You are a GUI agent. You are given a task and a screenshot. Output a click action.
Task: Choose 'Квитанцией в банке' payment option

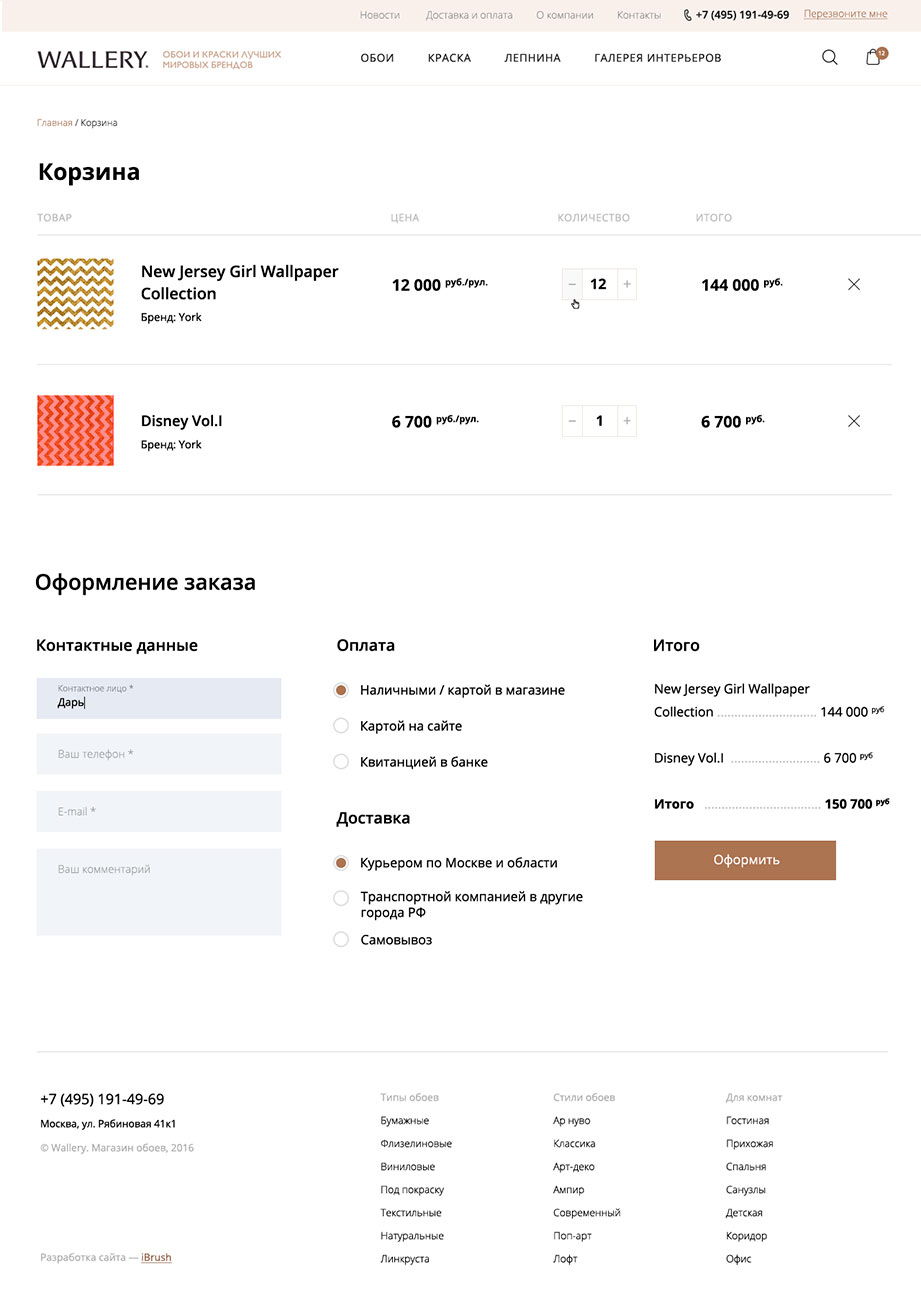tap(341, 762)
